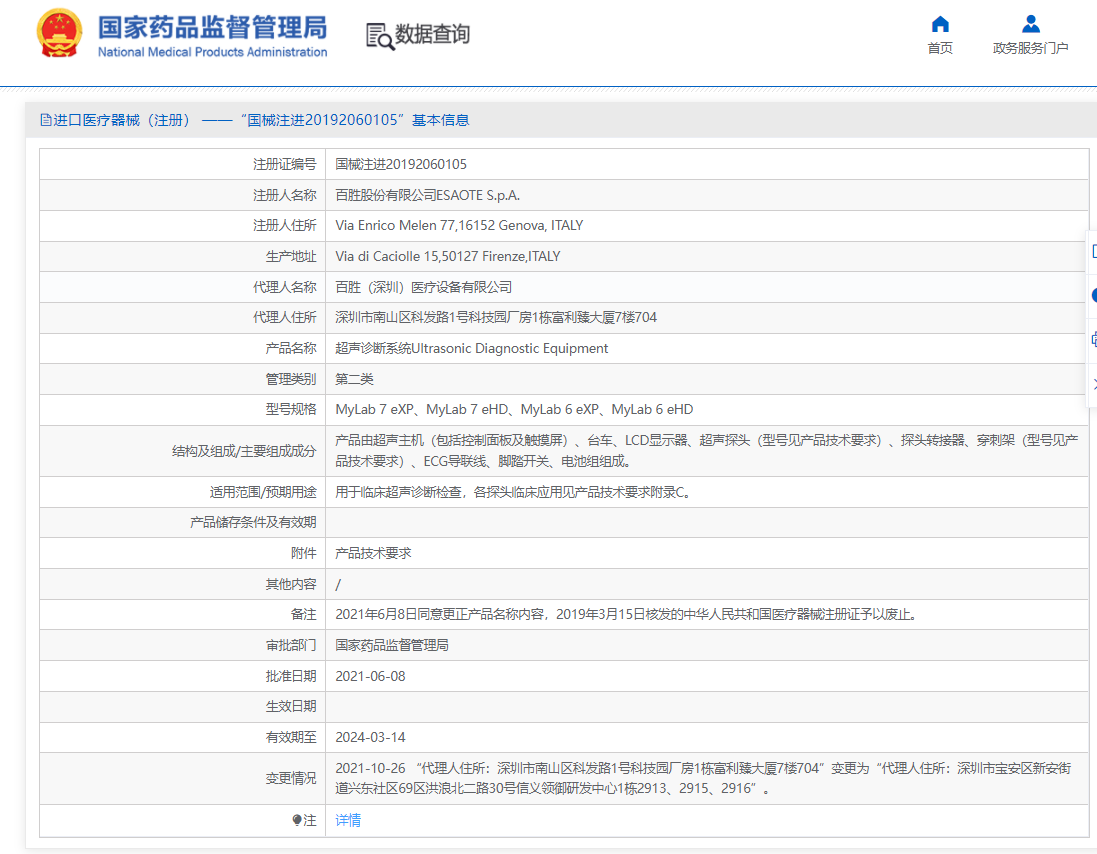The width and height of the screenshot is (1097, 854).
Task: Select the 第二类 value
Action: 354,379
